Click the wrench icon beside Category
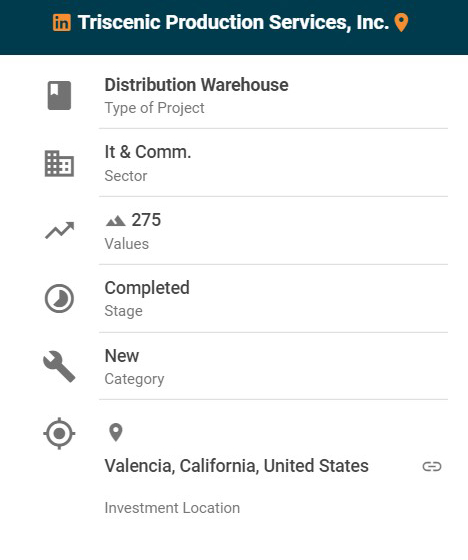468x560 pixels. (x=59, y=366)
